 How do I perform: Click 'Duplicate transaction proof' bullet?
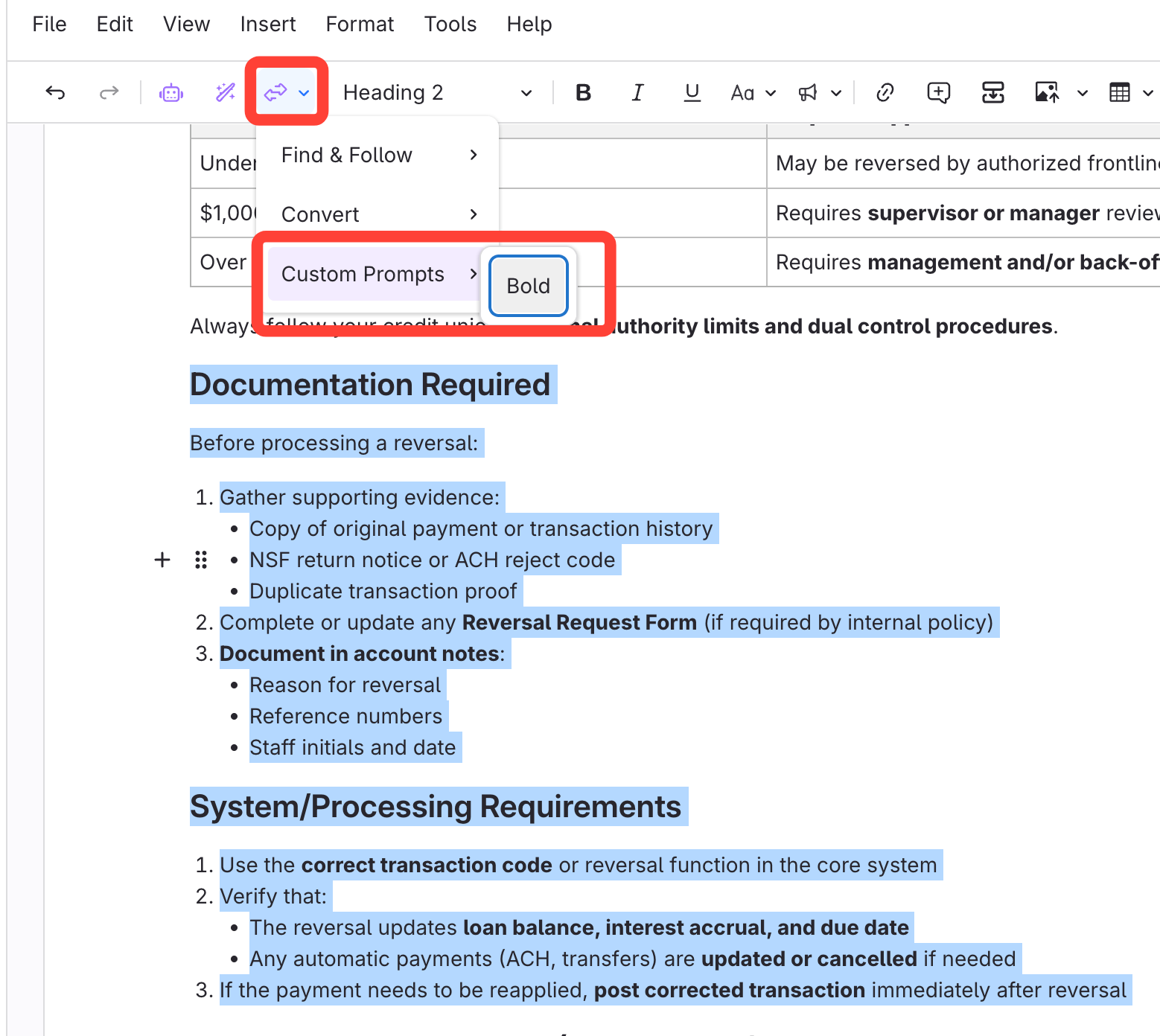(x=383, y=591)
